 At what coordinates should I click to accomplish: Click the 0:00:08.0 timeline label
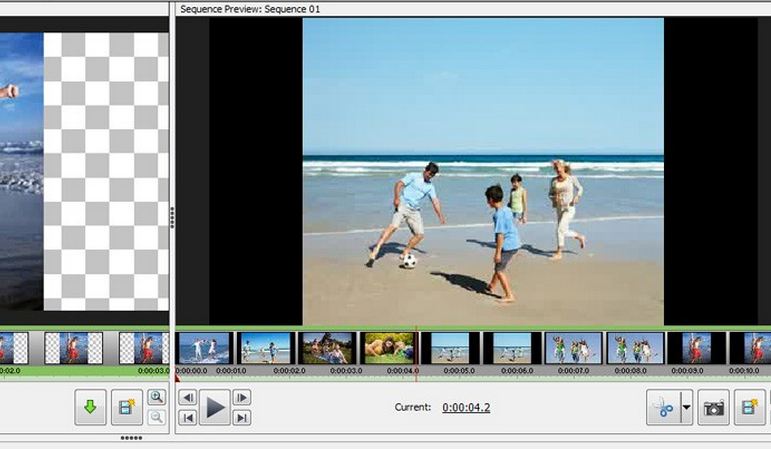630,370
